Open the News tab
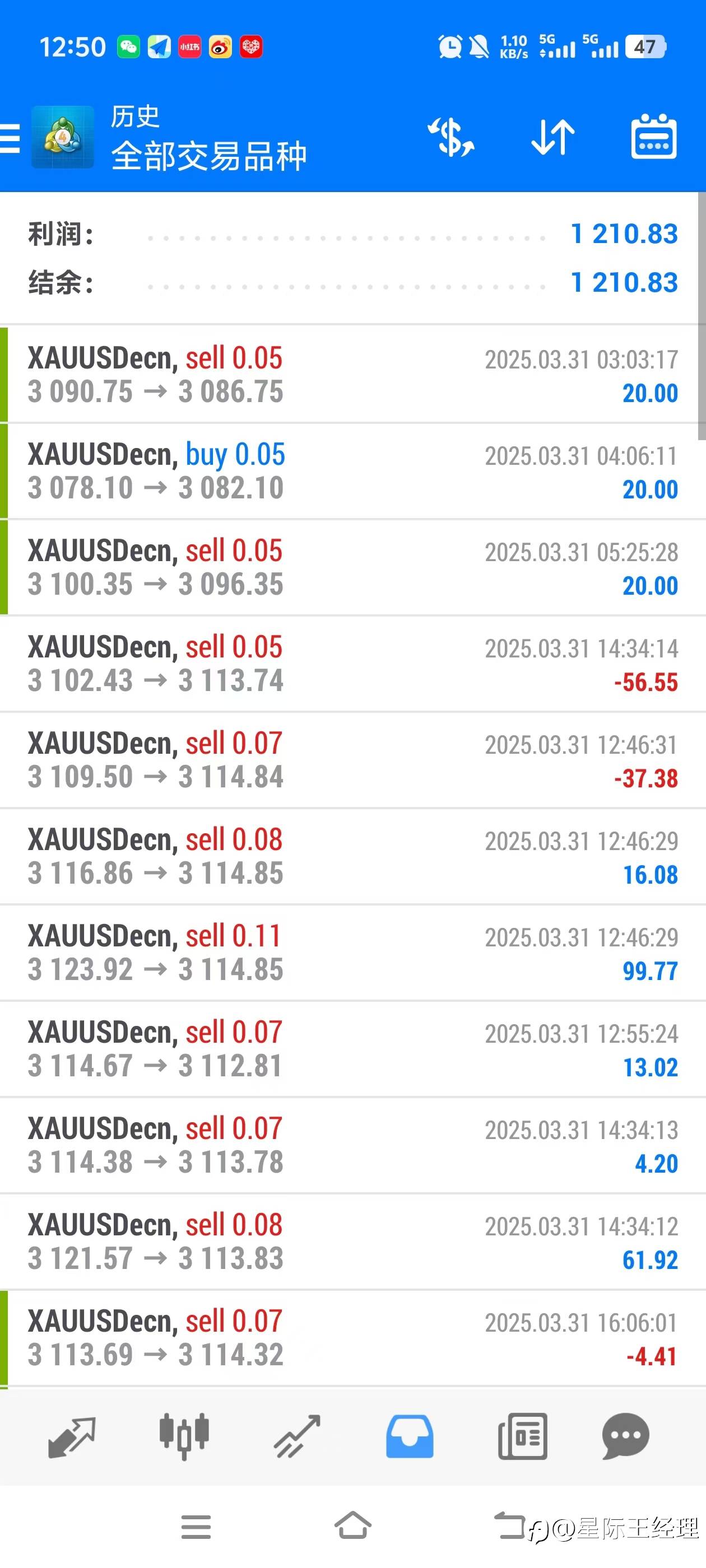The image size is (706, 1568). (522, 1437)
